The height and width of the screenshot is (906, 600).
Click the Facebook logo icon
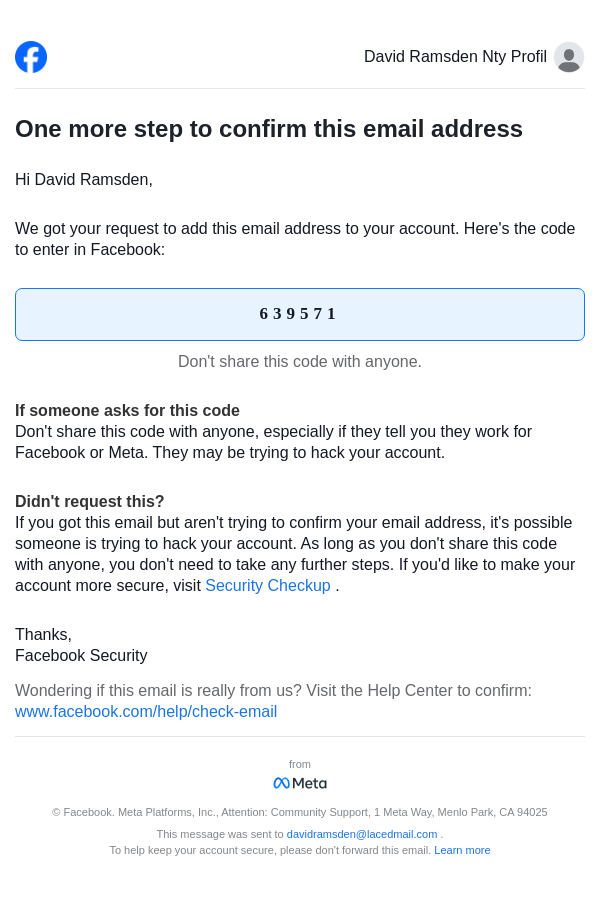tap(31, 57)
